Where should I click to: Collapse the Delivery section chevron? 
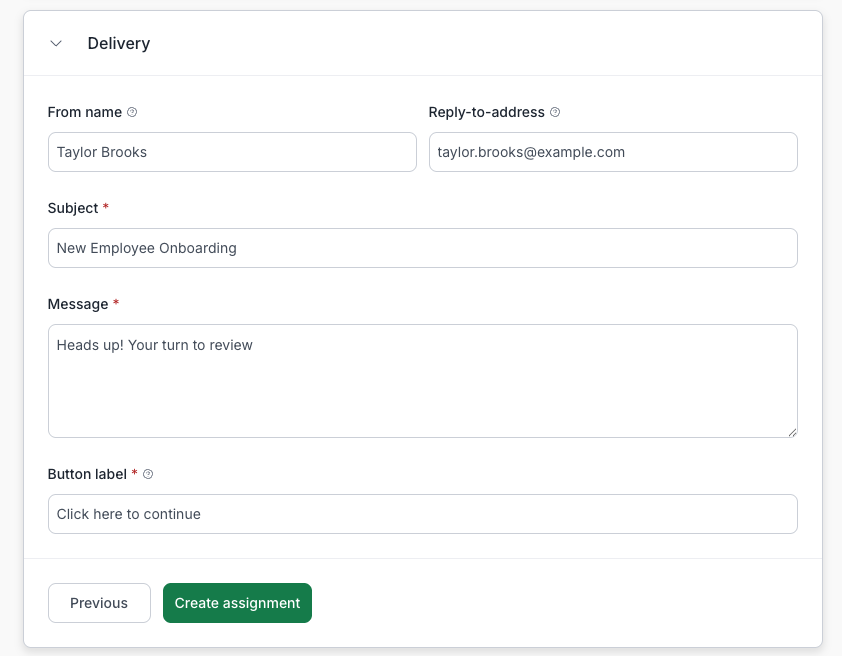point(56,43)
